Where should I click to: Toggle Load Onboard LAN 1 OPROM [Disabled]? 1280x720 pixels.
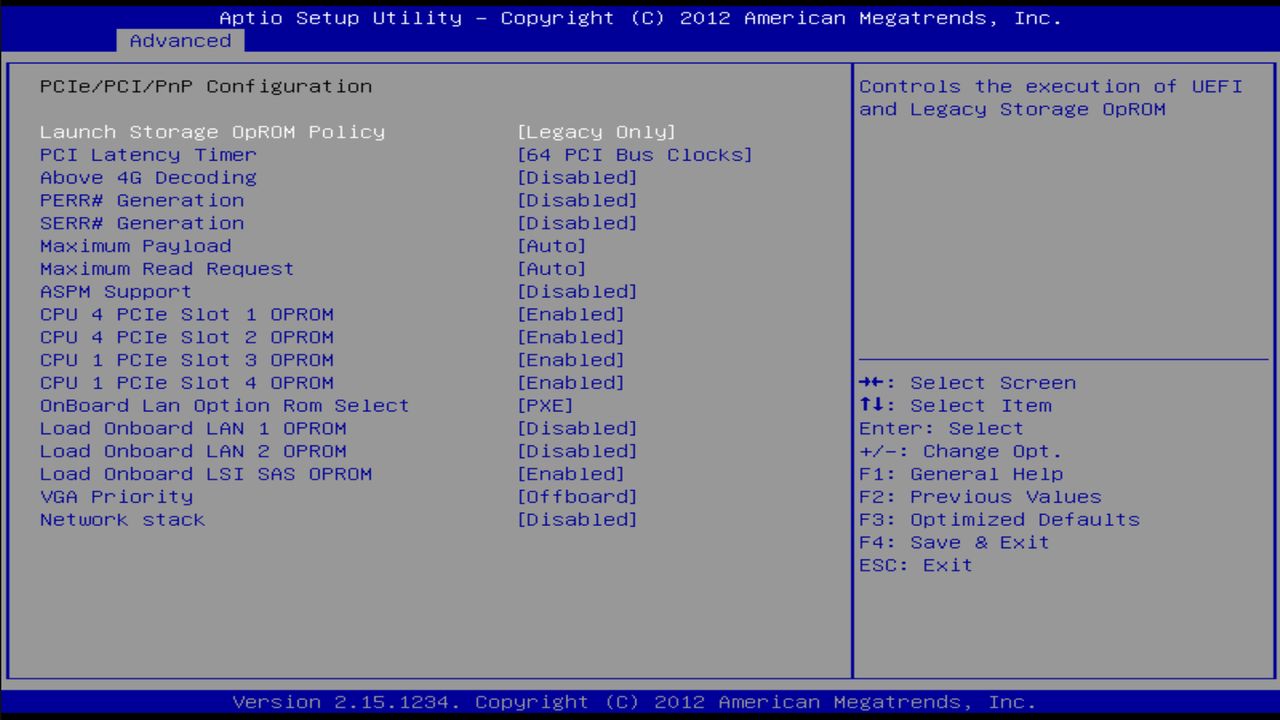(577, 429)
